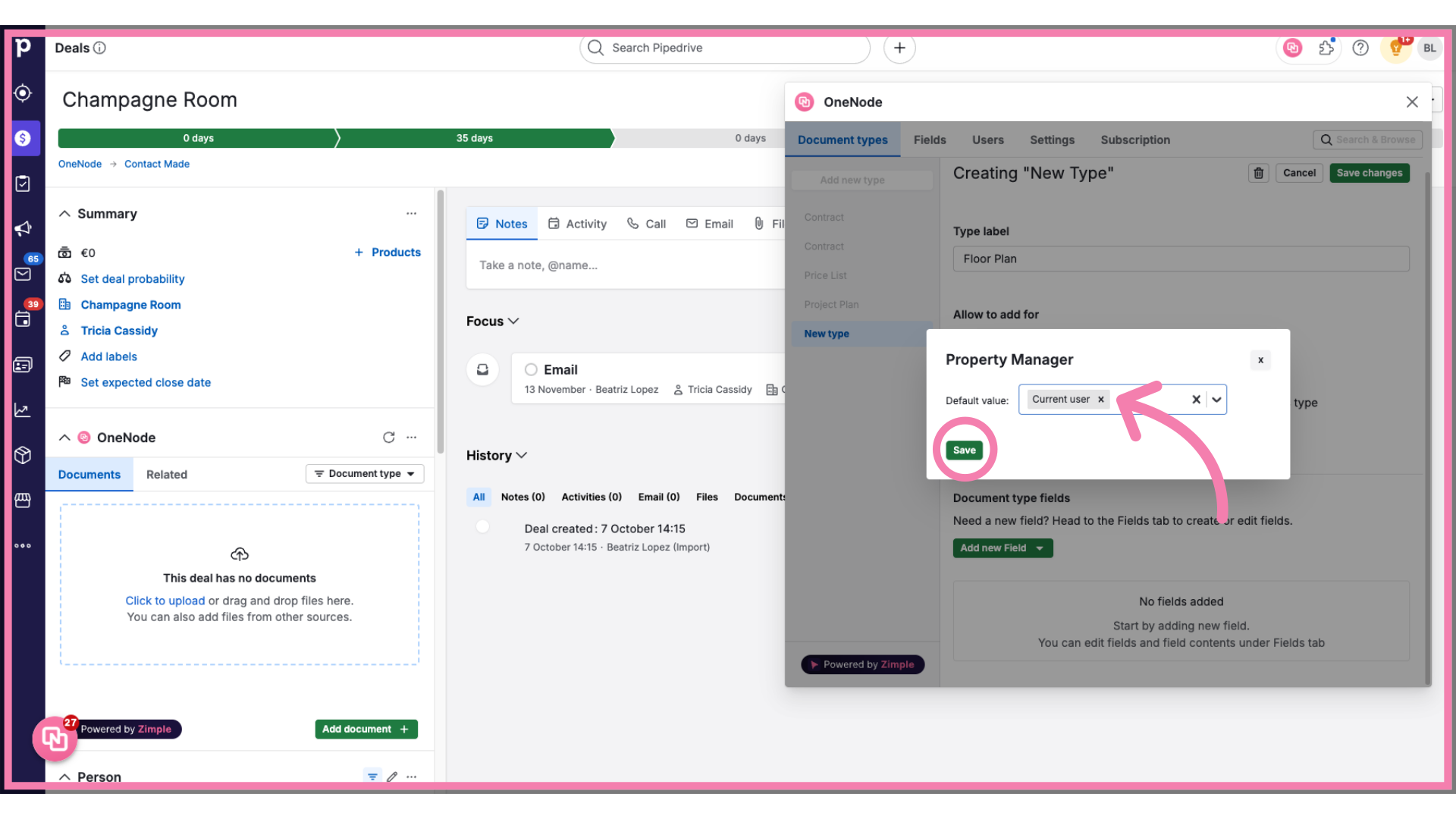Switch to Documents tab

coord(89,475)
